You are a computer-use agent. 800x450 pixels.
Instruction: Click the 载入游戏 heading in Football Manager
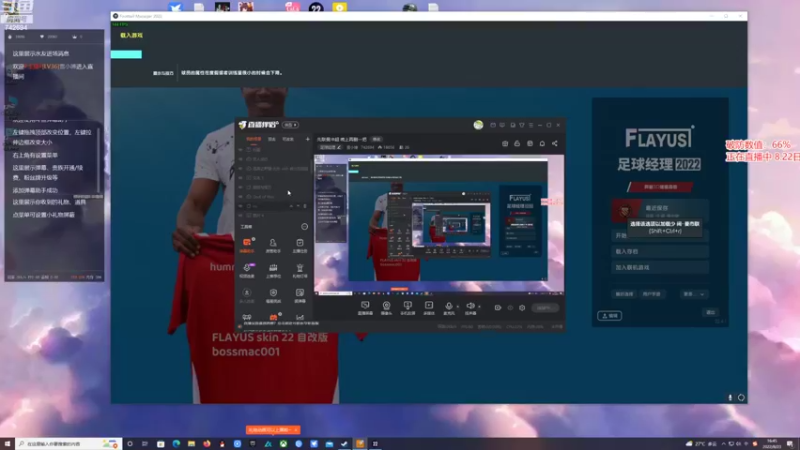coord(132,35)
